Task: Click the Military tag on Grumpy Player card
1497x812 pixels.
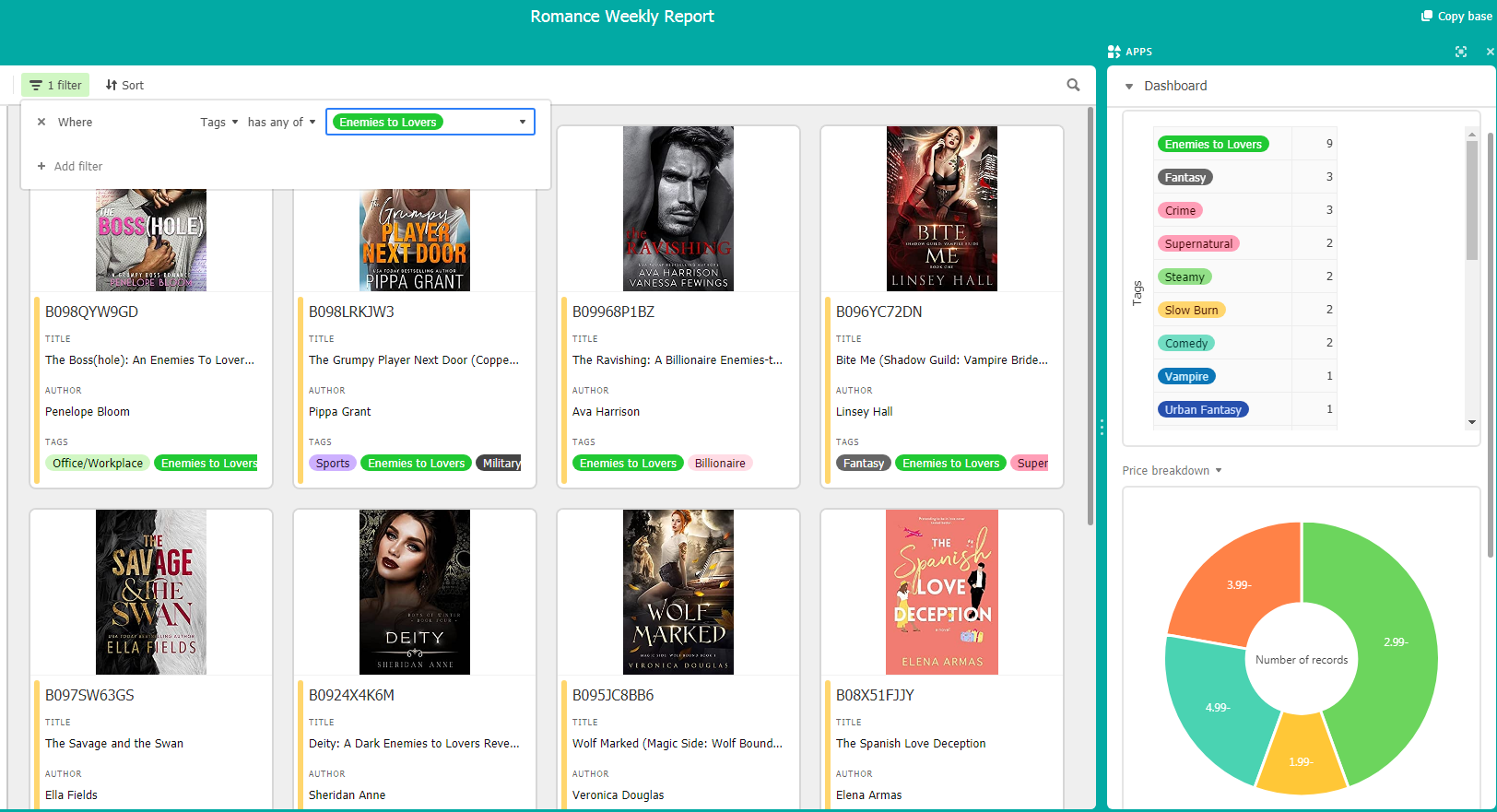Action: 499,463
